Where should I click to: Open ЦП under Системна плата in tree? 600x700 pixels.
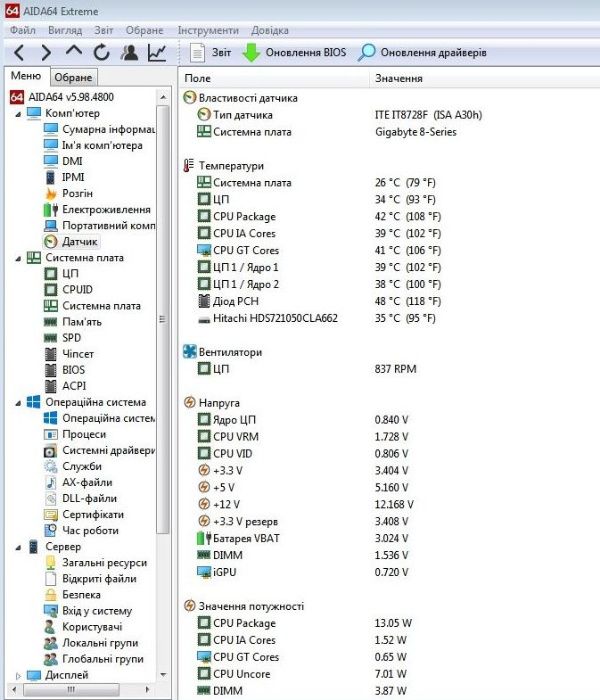click(x=62, y=274)
